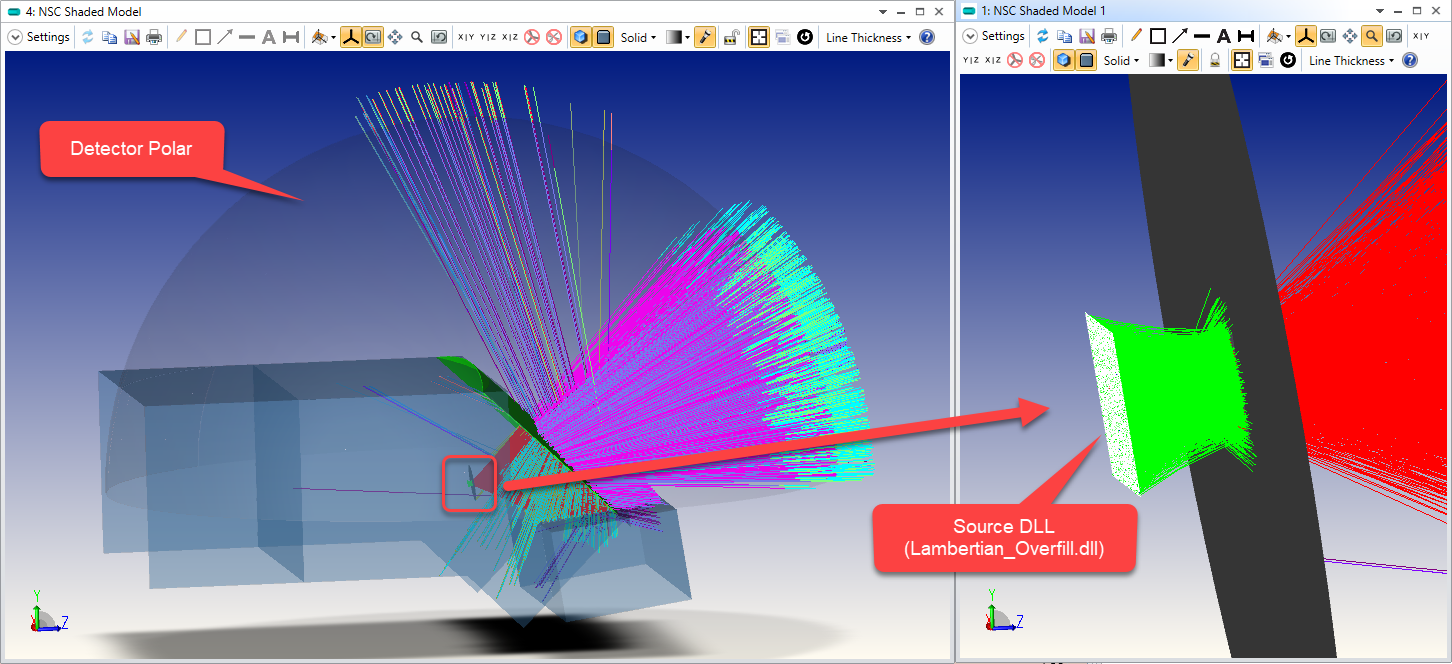Toggle fit-to-window button in window 4
The image size is (1452, 664).
click(x=759, y=37)
